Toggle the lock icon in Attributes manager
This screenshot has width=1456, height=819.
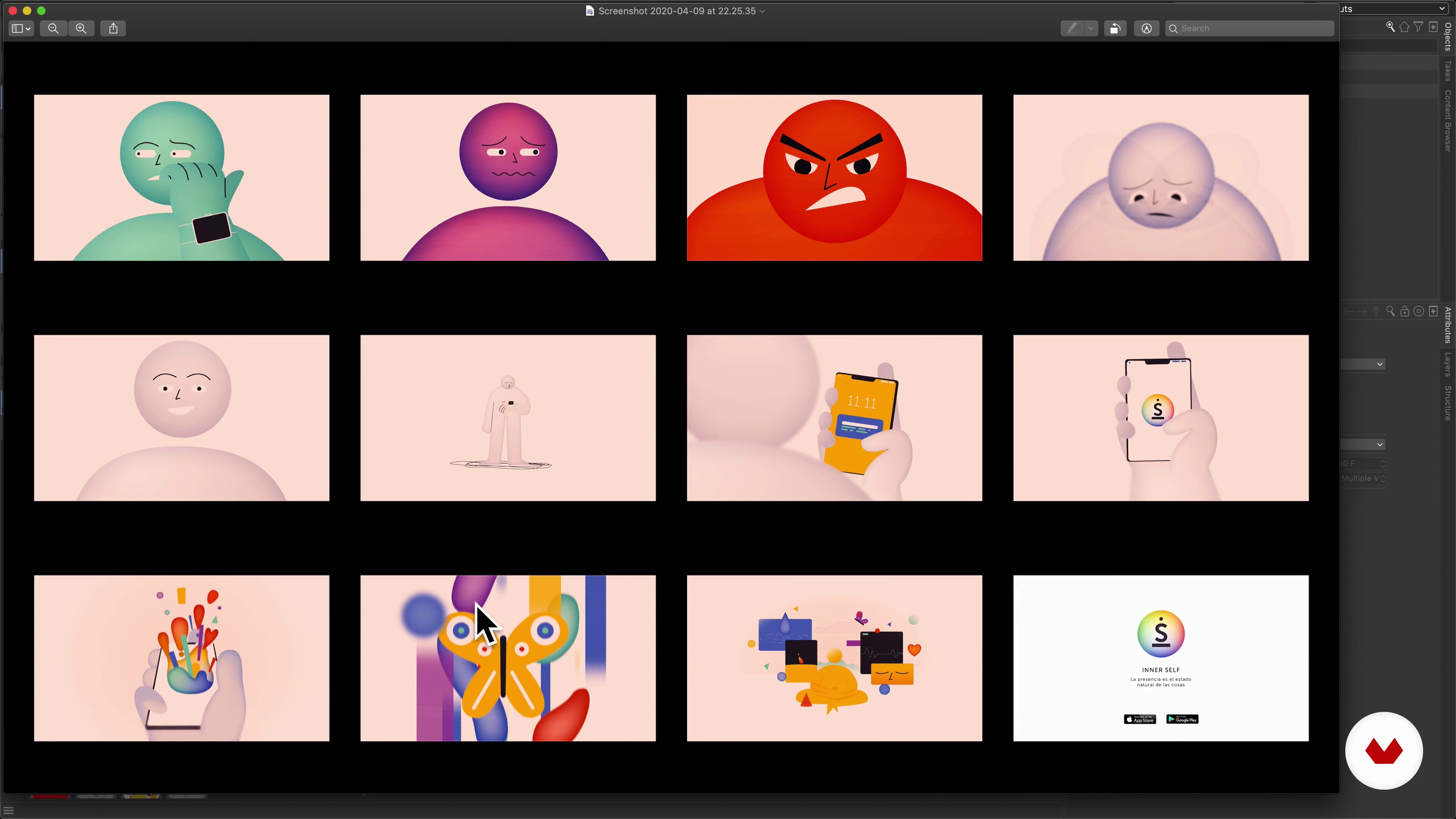click(1404, 311)
